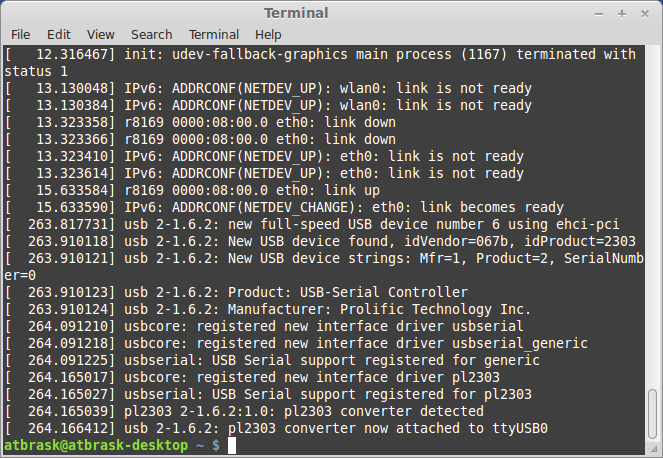Minimize the Terminal window

pyautogui.click(x=599, y=14)
